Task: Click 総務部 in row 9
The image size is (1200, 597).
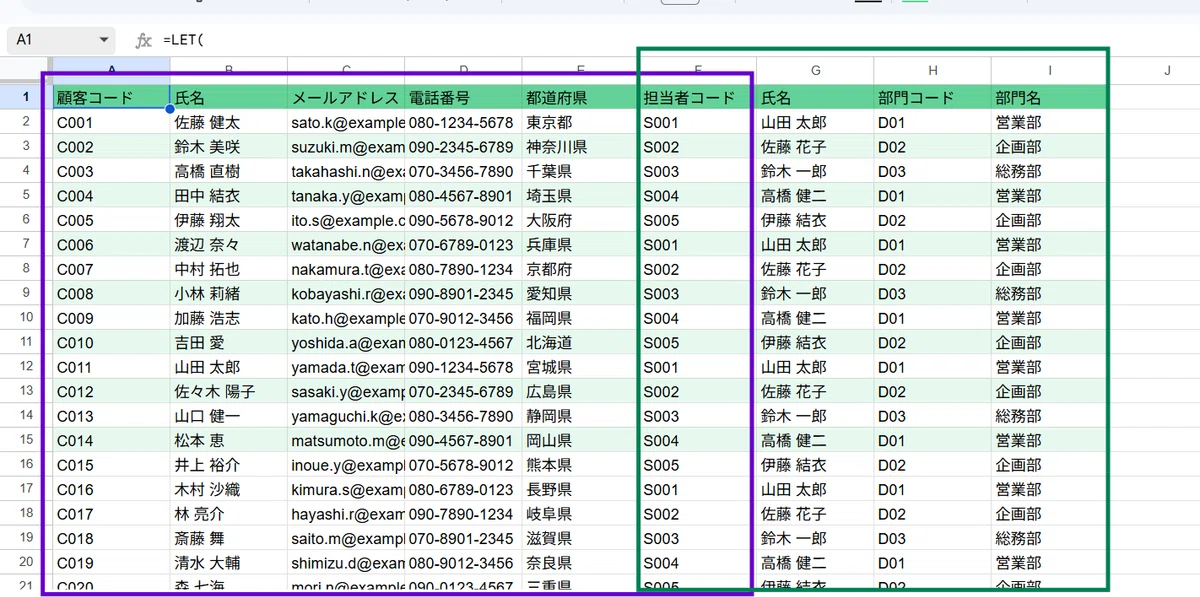Action: (x=1049, y=294)
